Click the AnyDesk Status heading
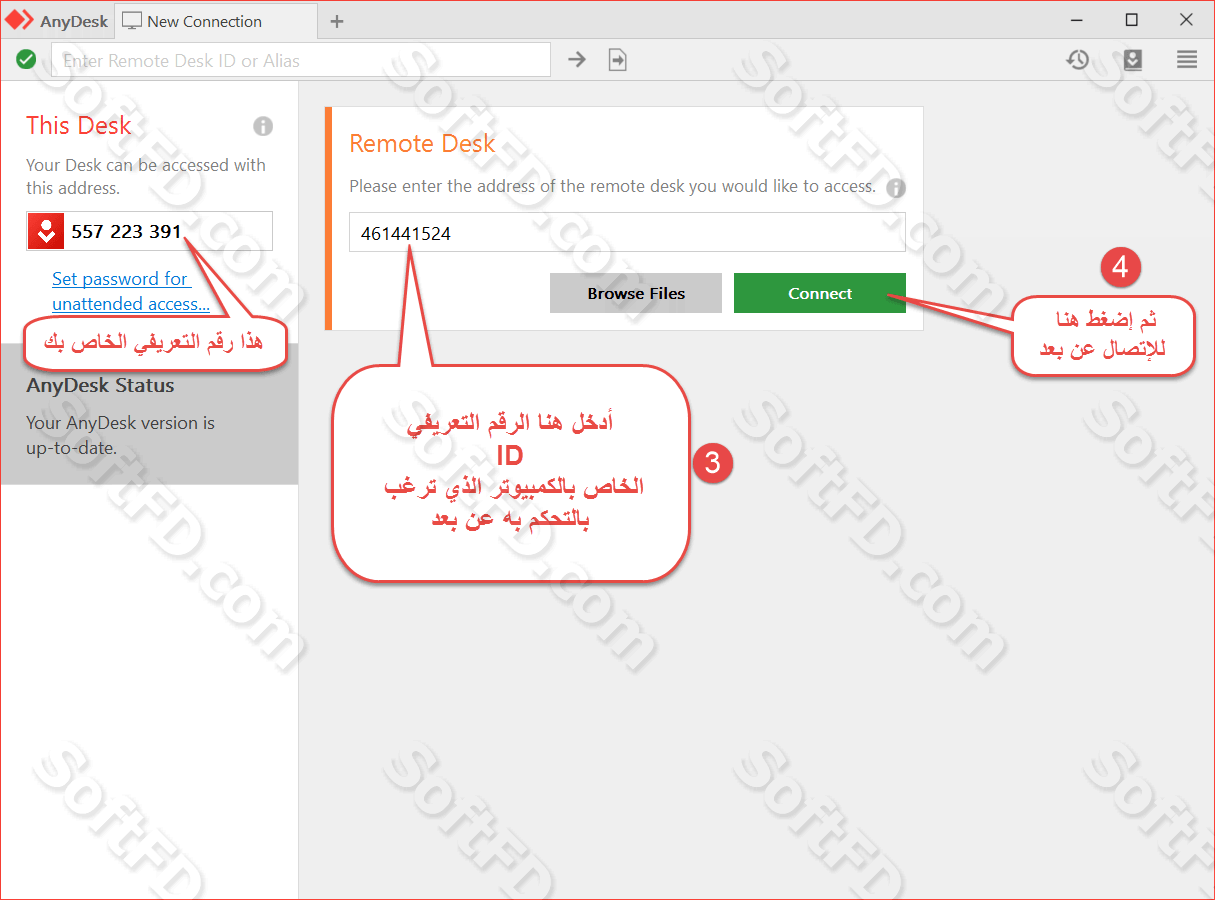Screen dimensions: 1215x900 [x=100, y=386]
